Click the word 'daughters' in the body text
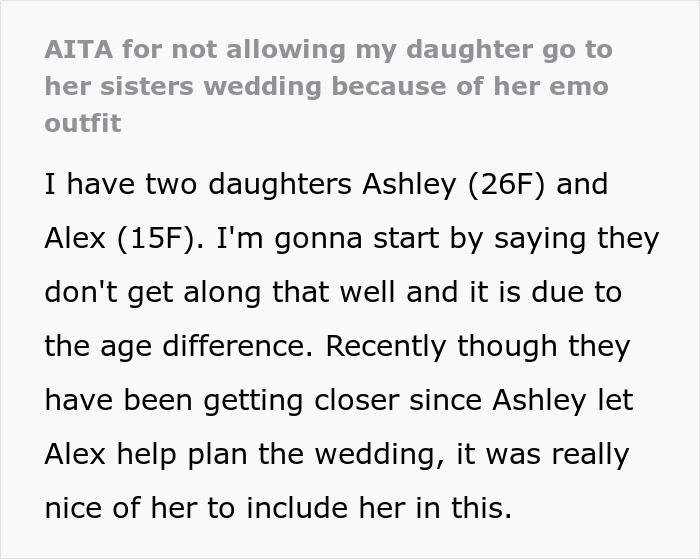Screen dimensions: 700x559 coord(280,184)
